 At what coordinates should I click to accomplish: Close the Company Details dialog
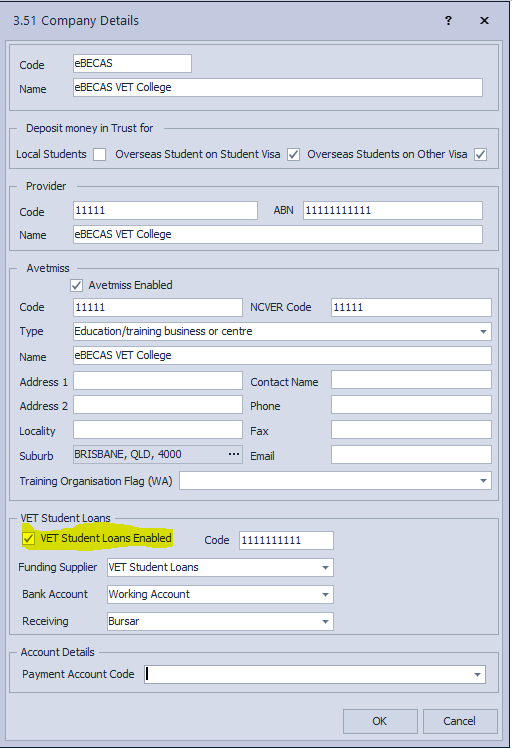(x=484, y=21)
